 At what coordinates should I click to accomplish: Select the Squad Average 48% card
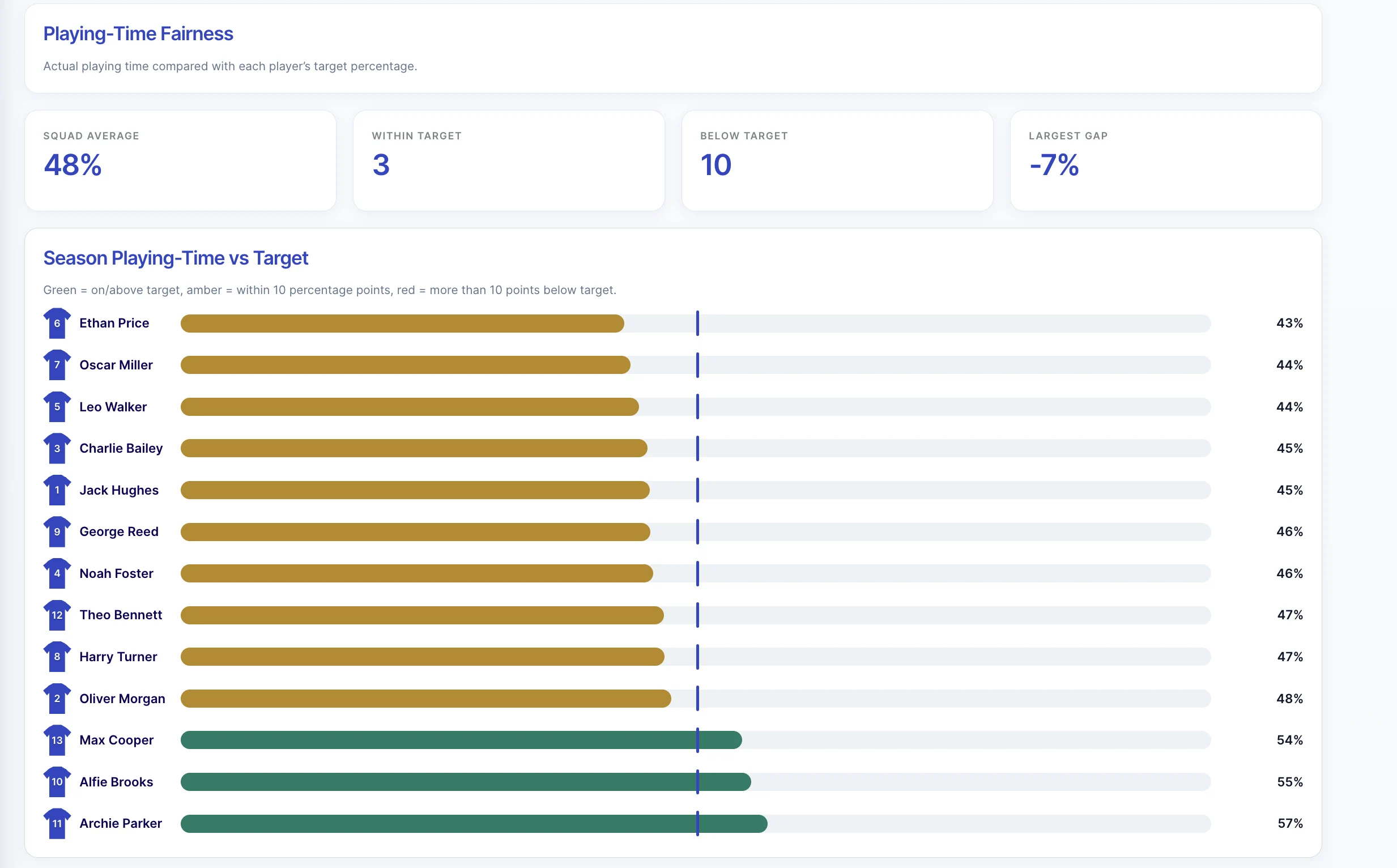click(x=180, y=161)
